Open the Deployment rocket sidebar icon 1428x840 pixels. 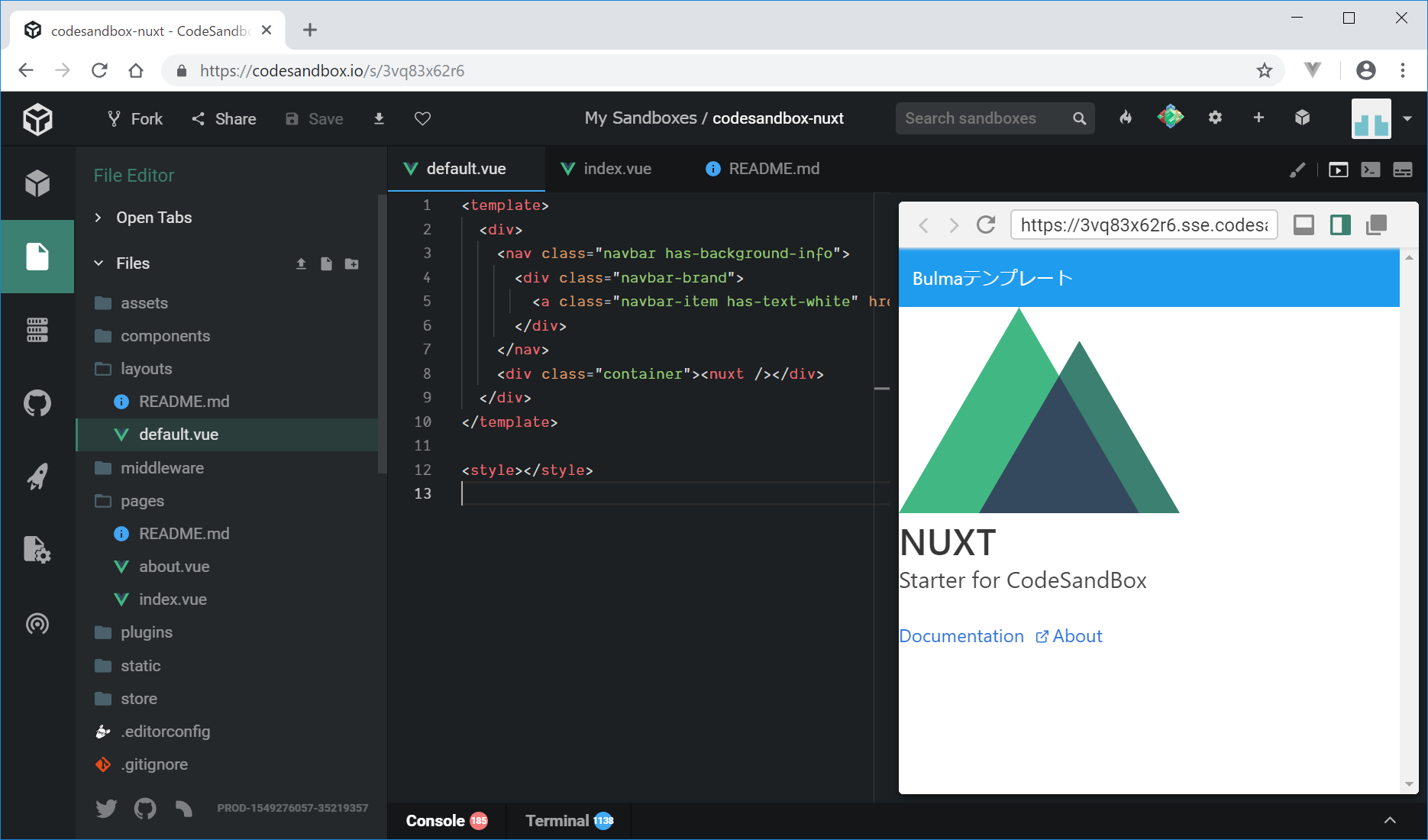pyautogui.click(x=37, y=477)
